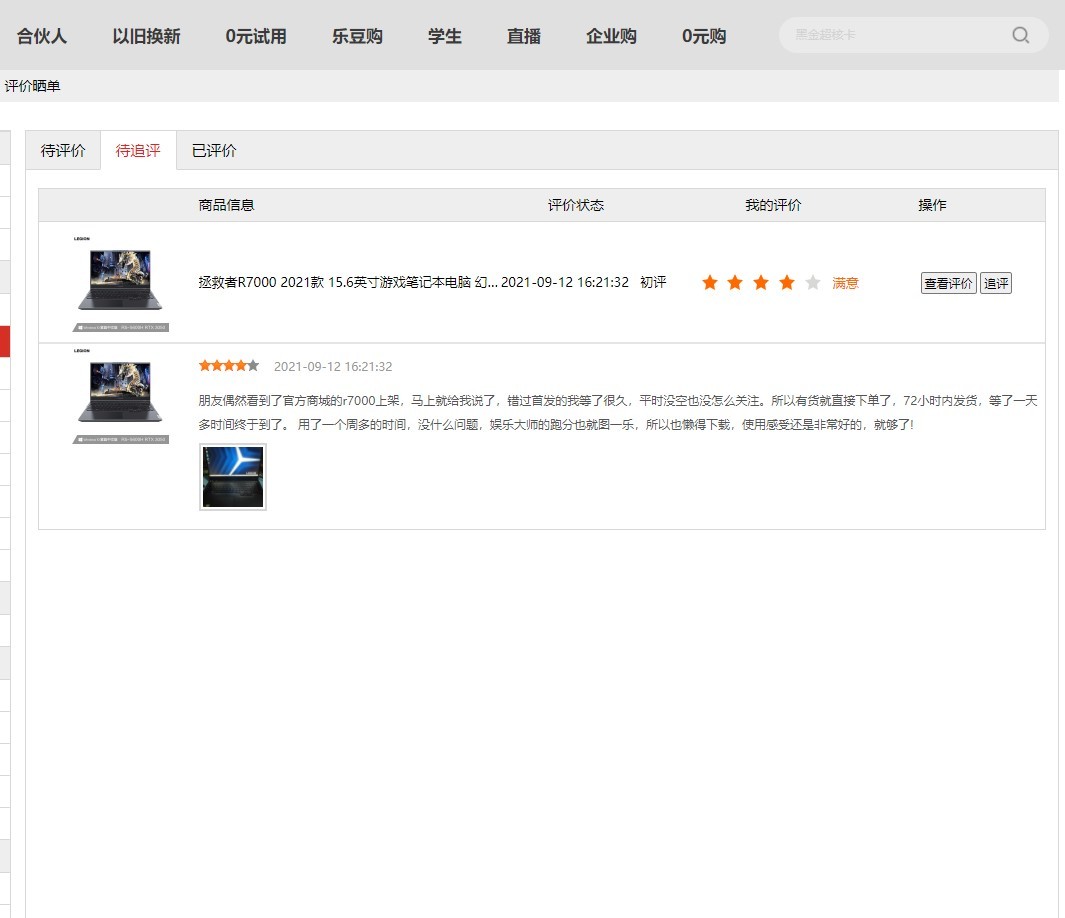This screenshot has height=918, width=1065.
Task: Click the 评价状态 column header
Action: [576, 205]
